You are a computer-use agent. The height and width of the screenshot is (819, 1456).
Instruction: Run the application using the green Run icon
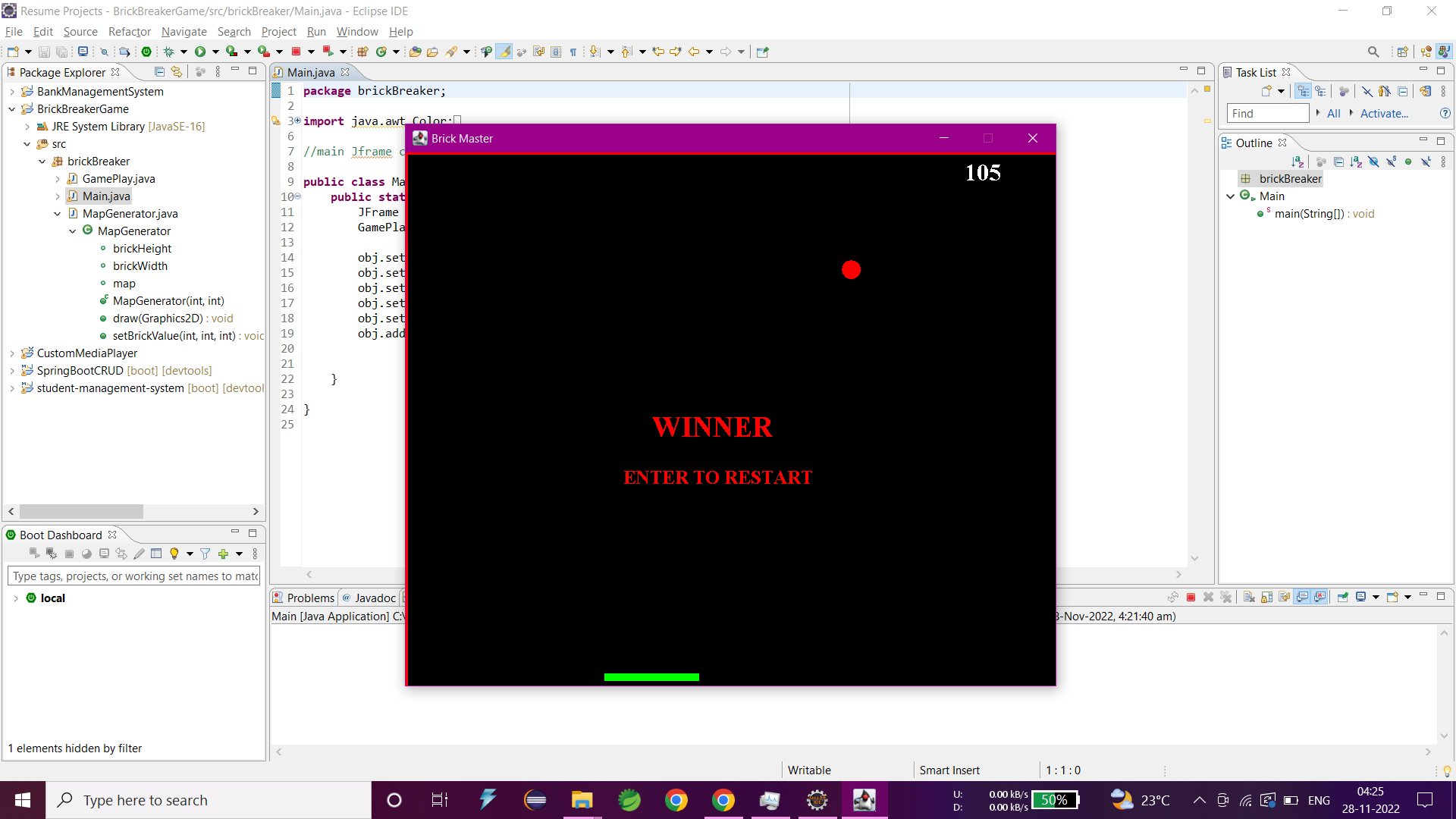click(x=200, y=52)
